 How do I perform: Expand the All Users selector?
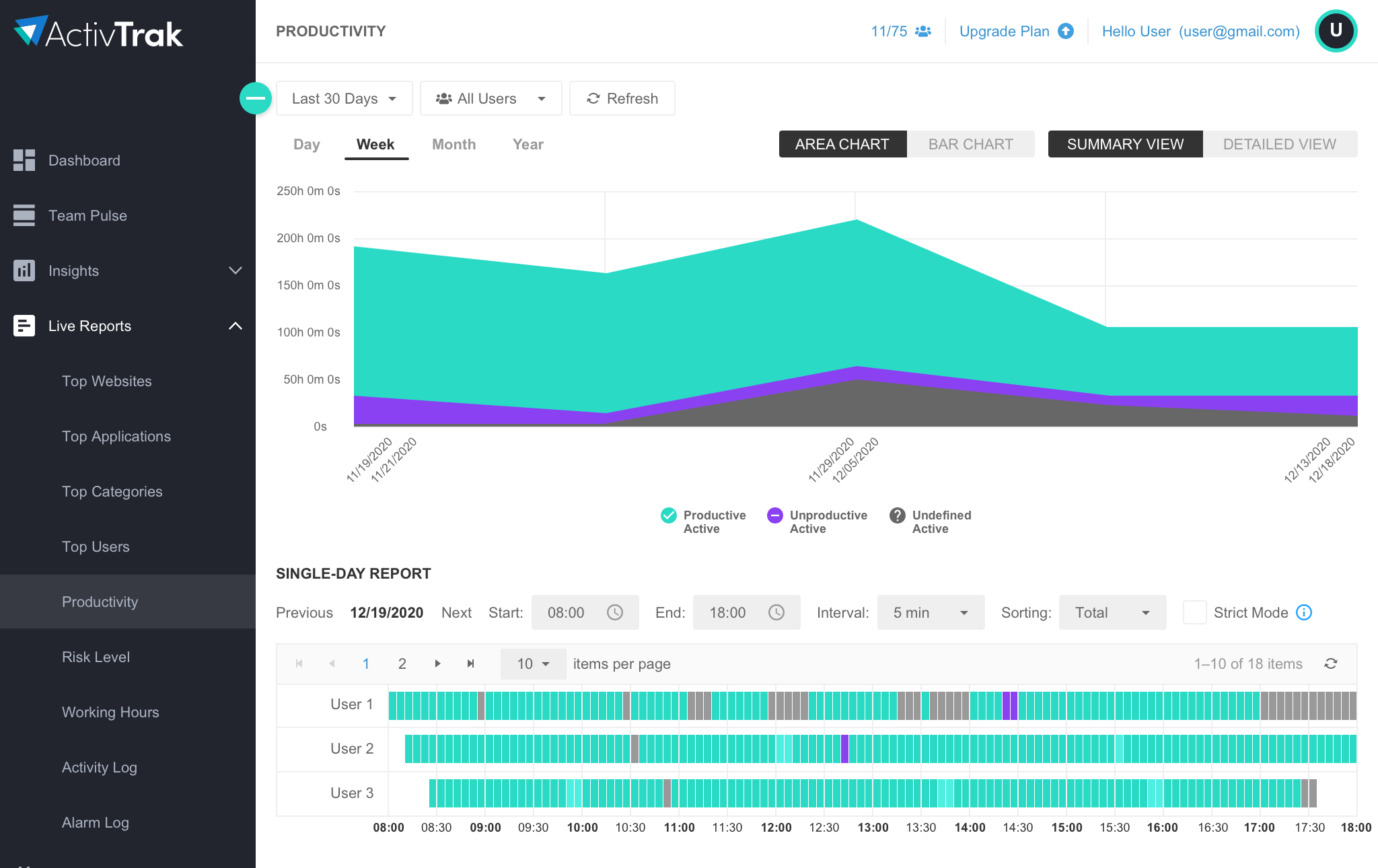click(x=491, y=98)
